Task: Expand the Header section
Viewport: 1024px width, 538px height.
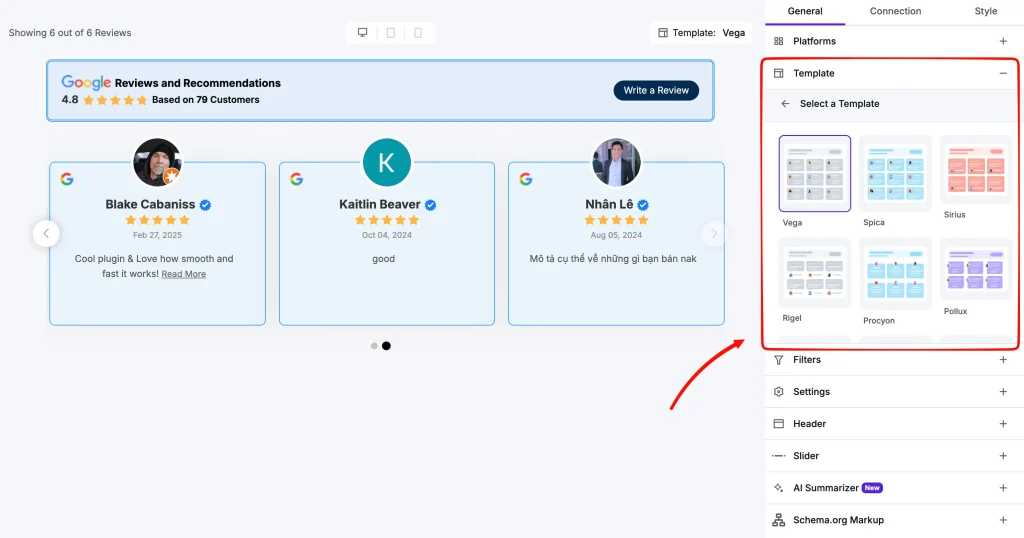Action: (x=1003, y=424)
